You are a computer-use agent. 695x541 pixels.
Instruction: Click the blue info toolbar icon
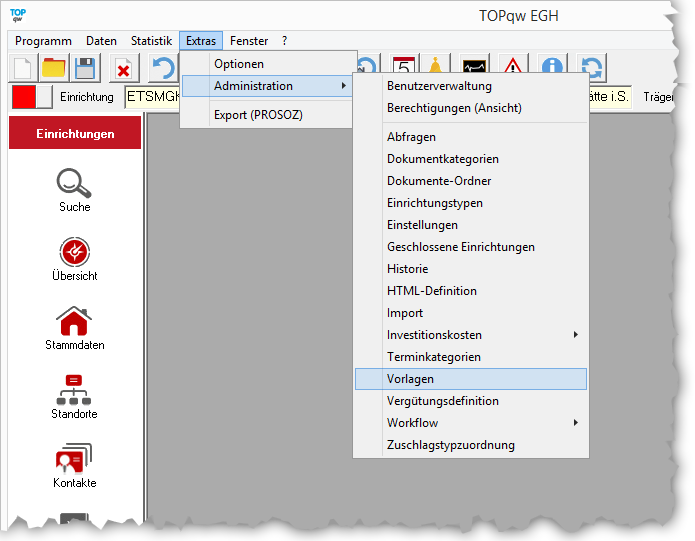coord(551,68)
